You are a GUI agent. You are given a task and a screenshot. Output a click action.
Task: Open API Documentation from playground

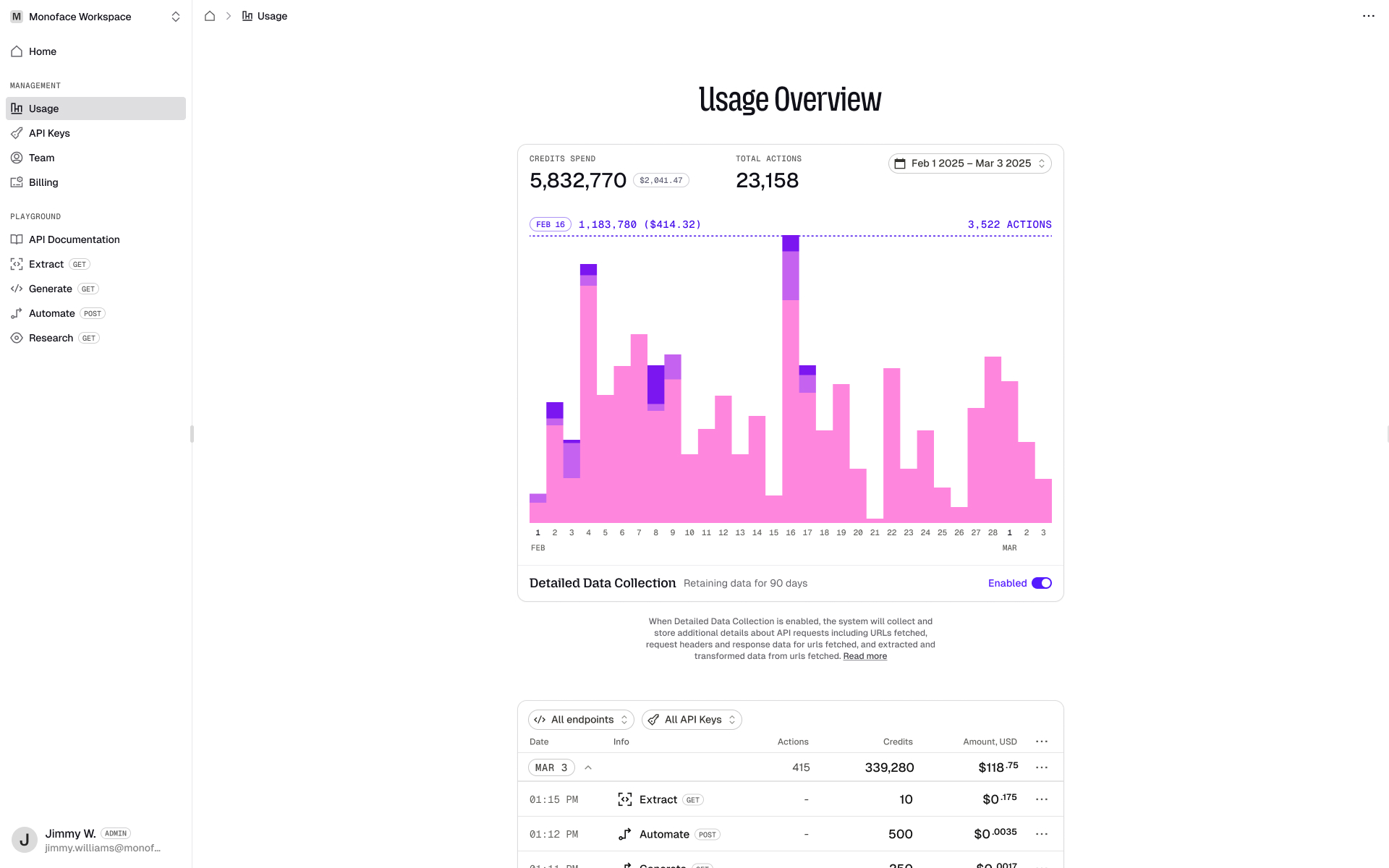point(74,239)
